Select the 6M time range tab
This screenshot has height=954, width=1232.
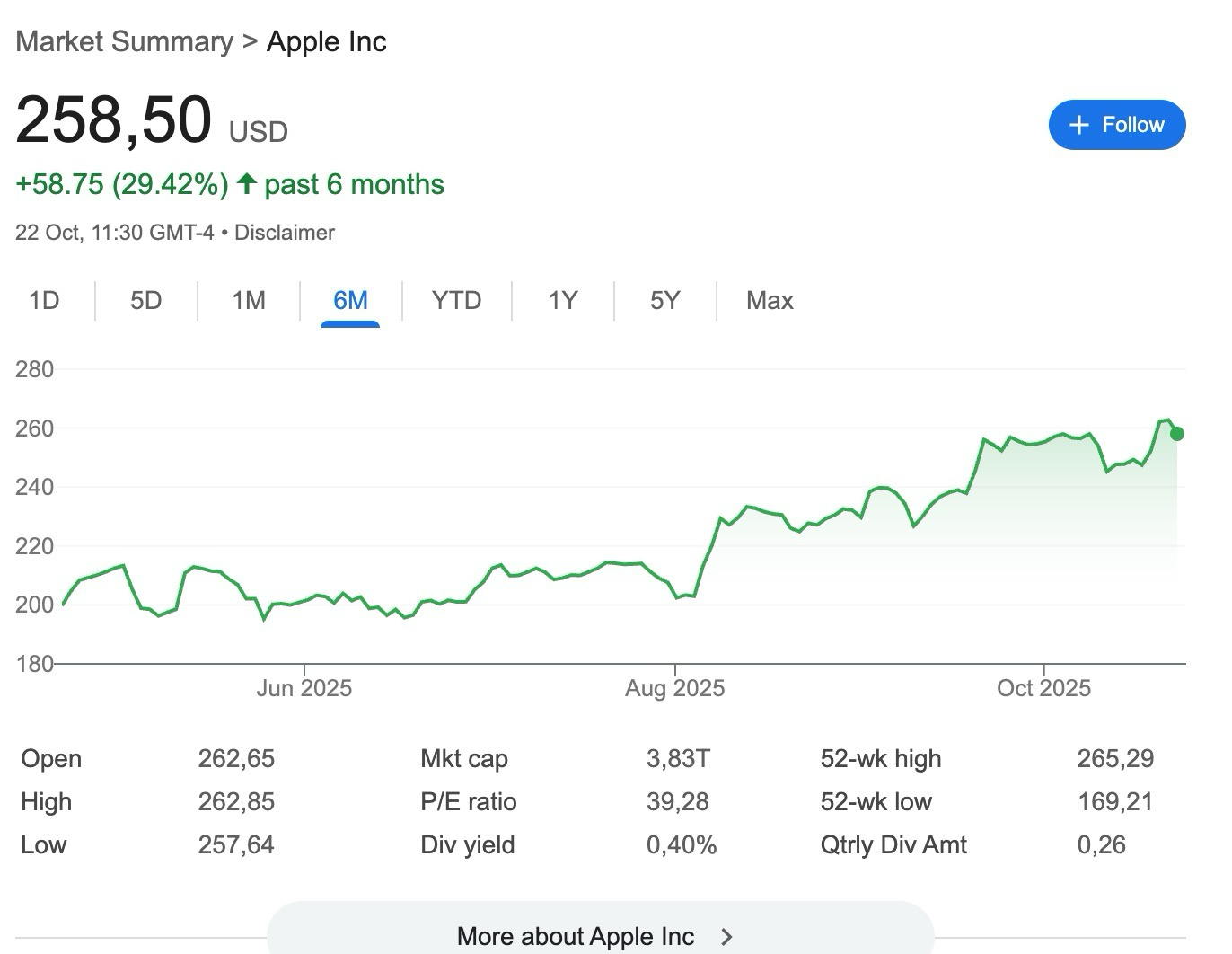point(350,300)
